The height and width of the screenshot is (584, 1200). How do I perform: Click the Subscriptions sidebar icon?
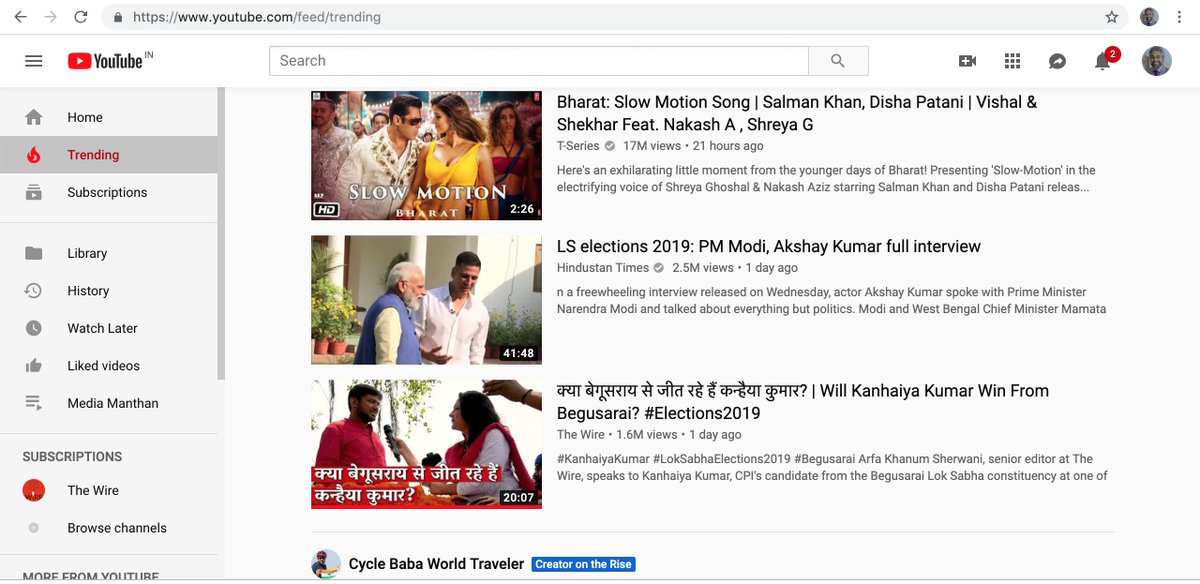[x=34, y=192]
